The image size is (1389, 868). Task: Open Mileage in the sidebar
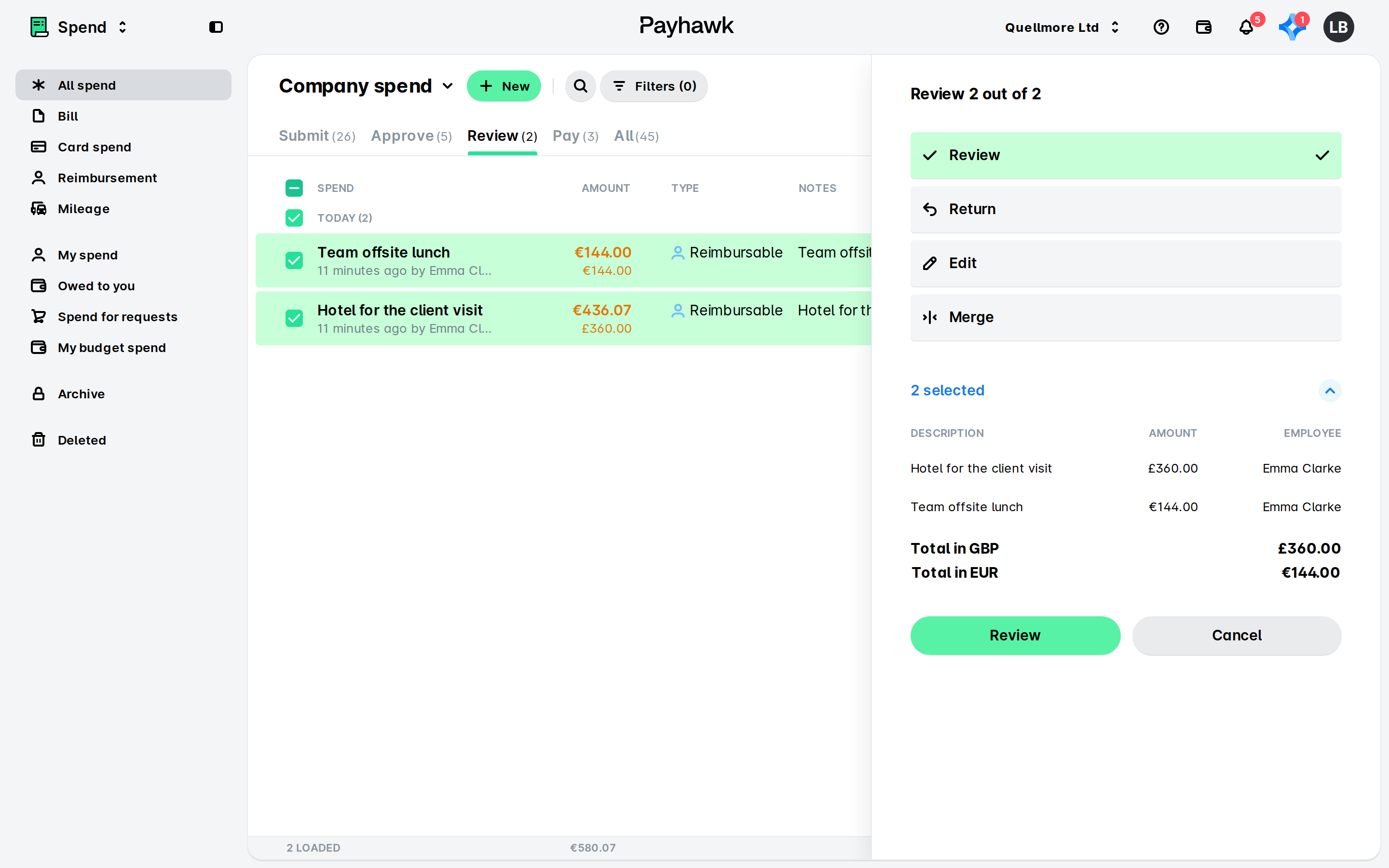[123, 209]
